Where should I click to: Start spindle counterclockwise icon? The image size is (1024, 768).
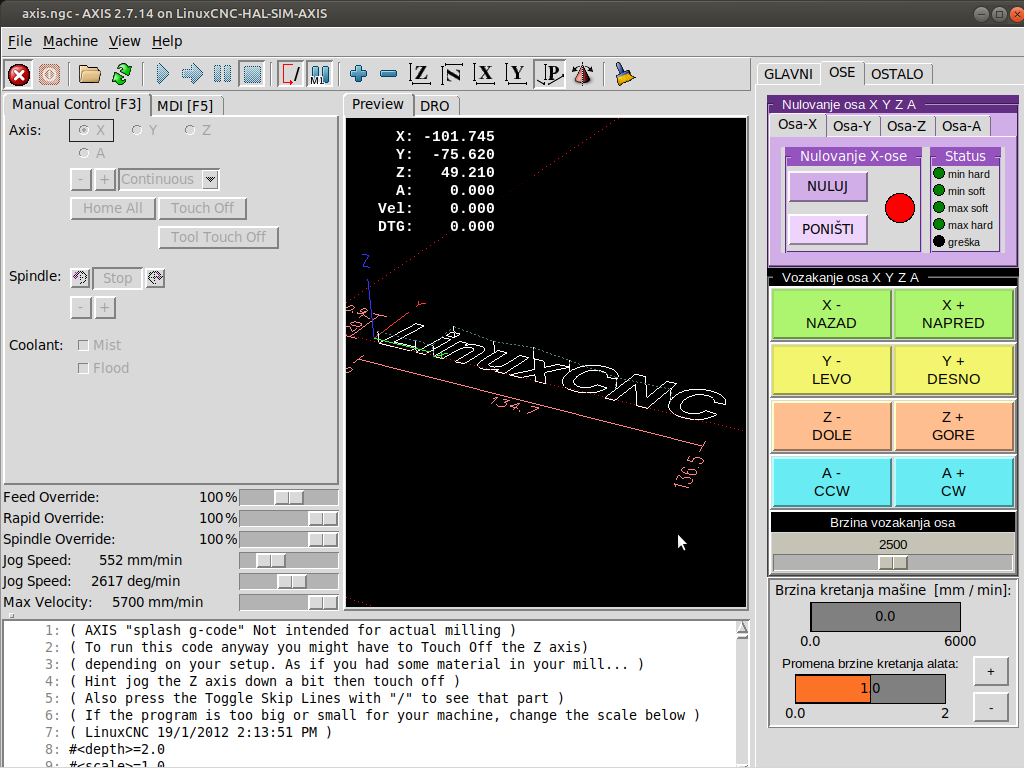coord(80,278)
